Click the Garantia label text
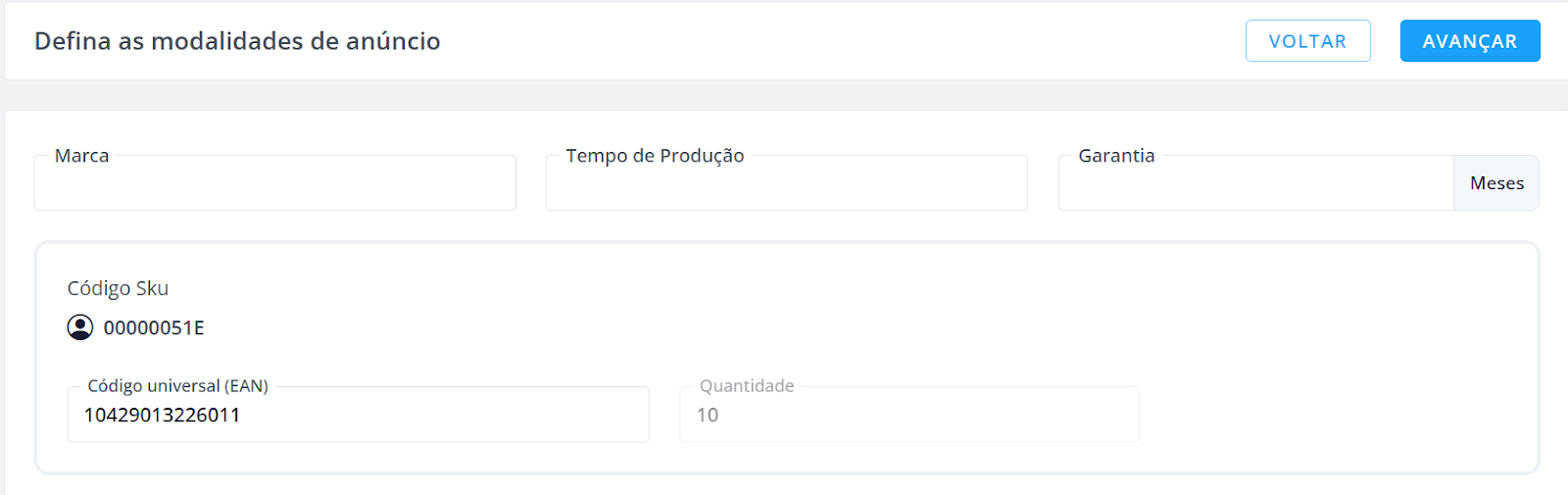The height and width of the screenshot is (495, 1568). pyautogui.click(x=1116, y=156)
